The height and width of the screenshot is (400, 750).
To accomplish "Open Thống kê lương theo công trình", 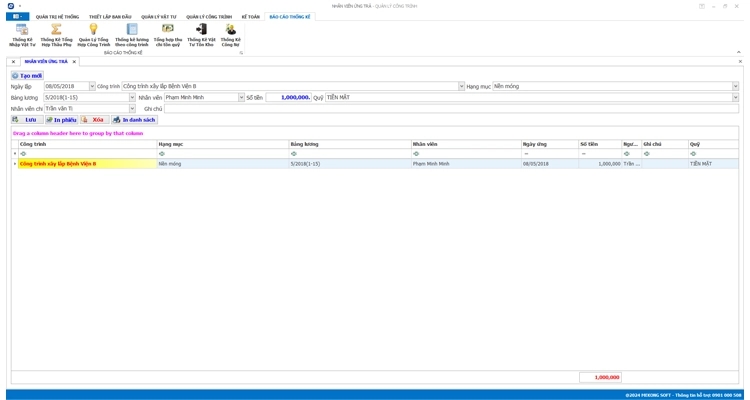I will [x=131, y=35].
